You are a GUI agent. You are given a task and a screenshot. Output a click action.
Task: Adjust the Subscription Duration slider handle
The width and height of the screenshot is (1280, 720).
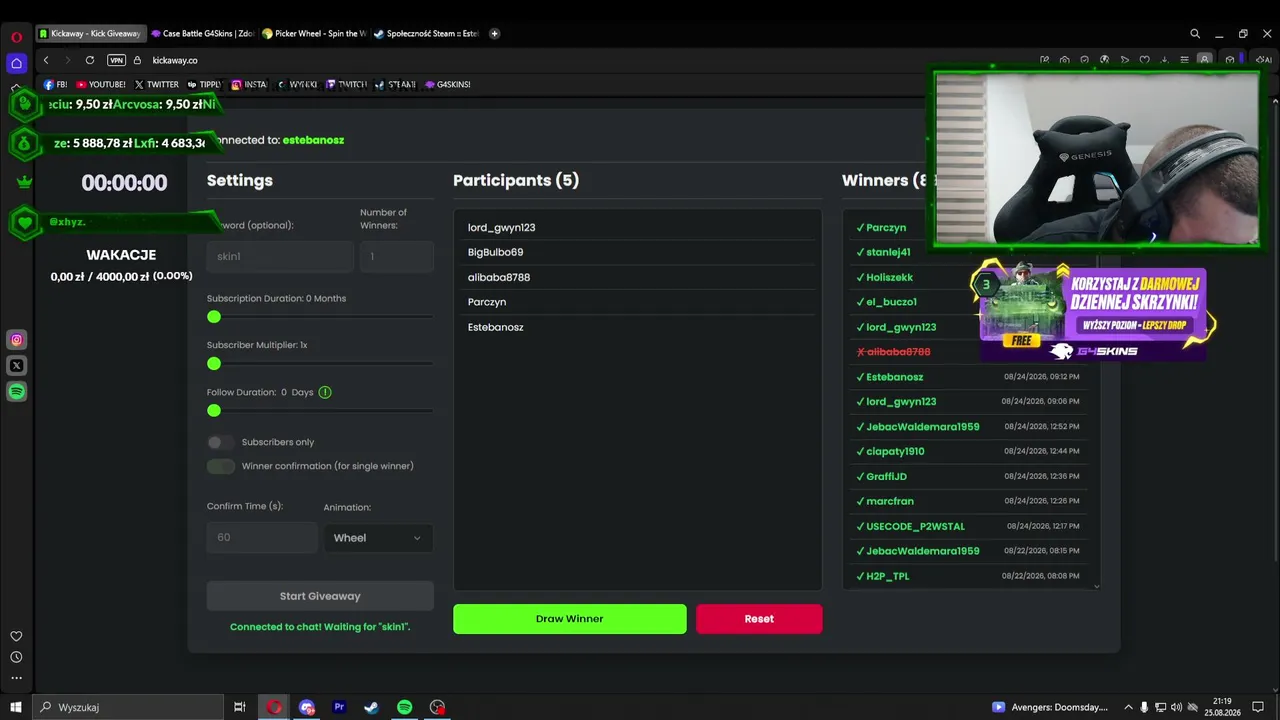pos(214,317)
